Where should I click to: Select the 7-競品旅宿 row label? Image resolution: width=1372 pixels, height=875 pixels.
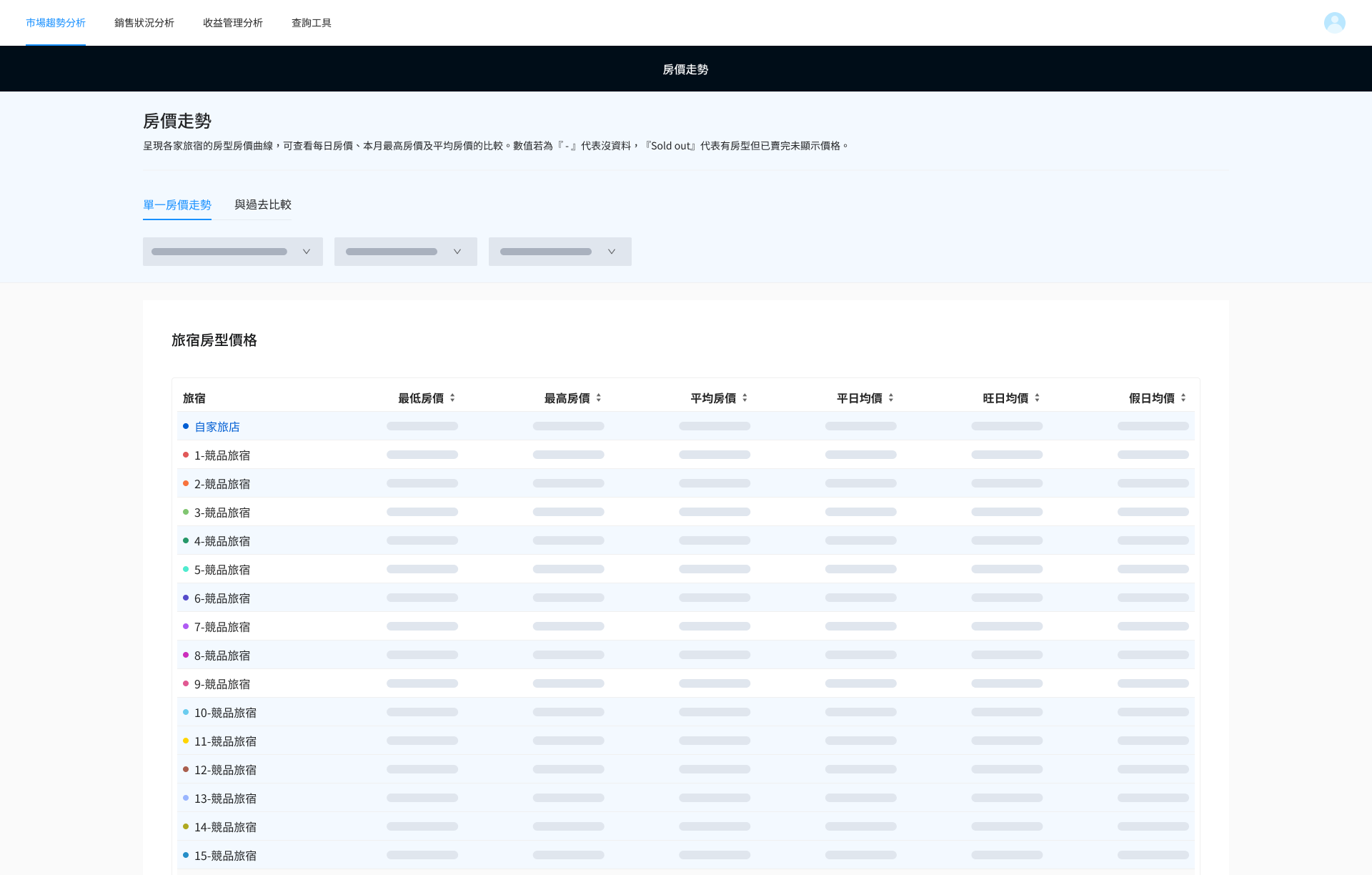point(222,627)
